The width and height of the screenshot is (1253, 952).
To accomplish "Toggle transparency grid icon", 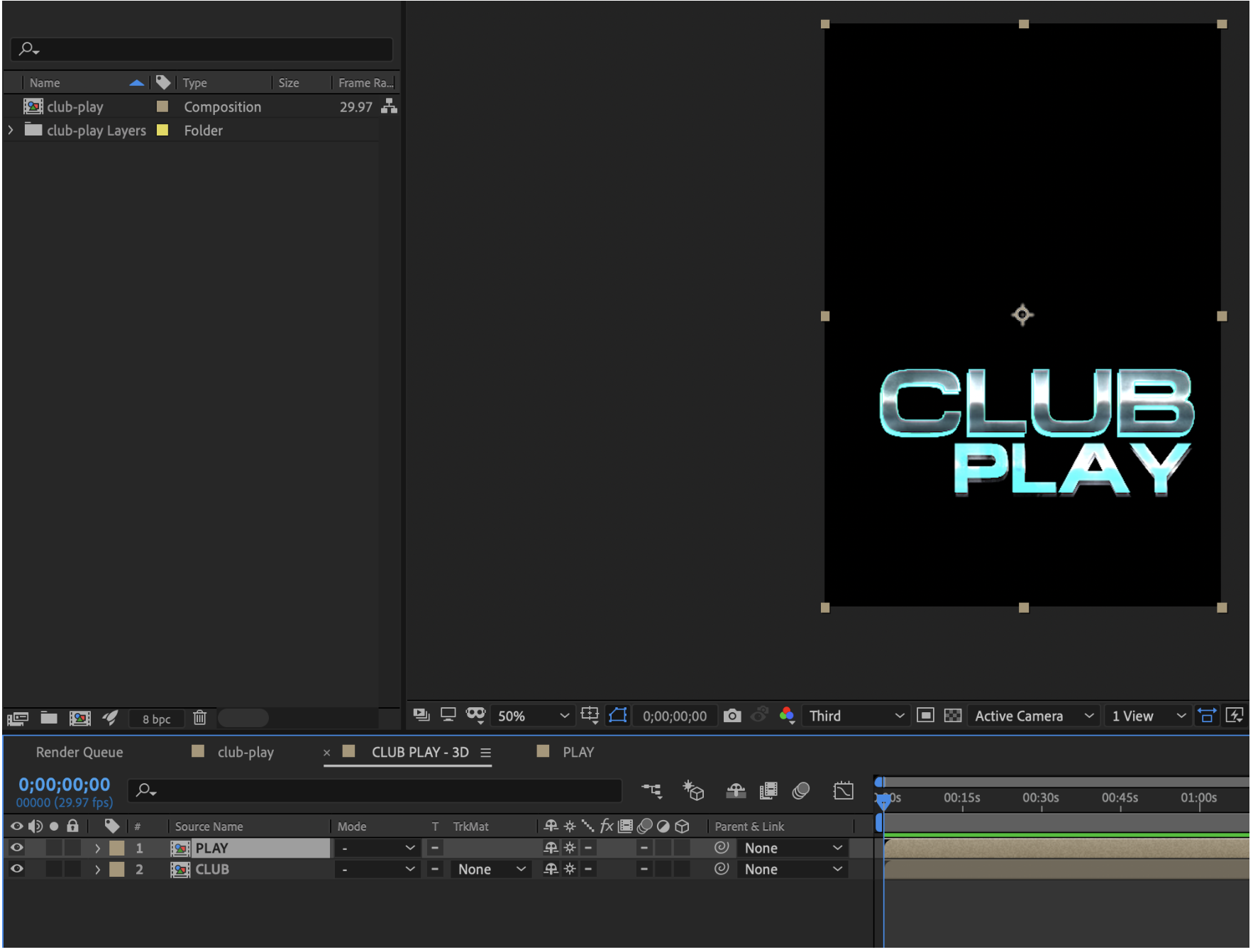I will tap(953, 715).
